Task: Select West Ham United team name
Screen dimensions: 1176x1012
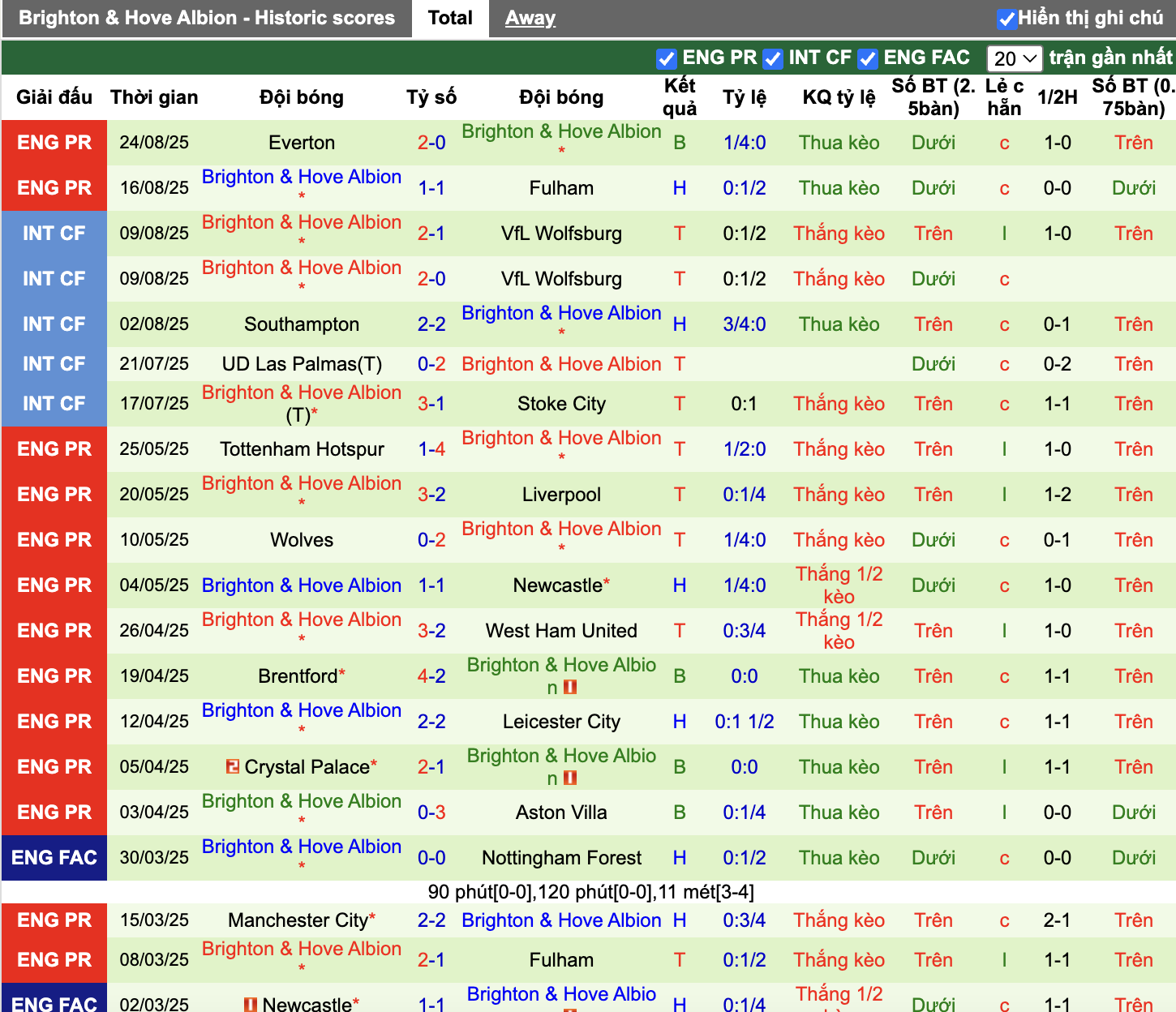Action: pos(561,631)
